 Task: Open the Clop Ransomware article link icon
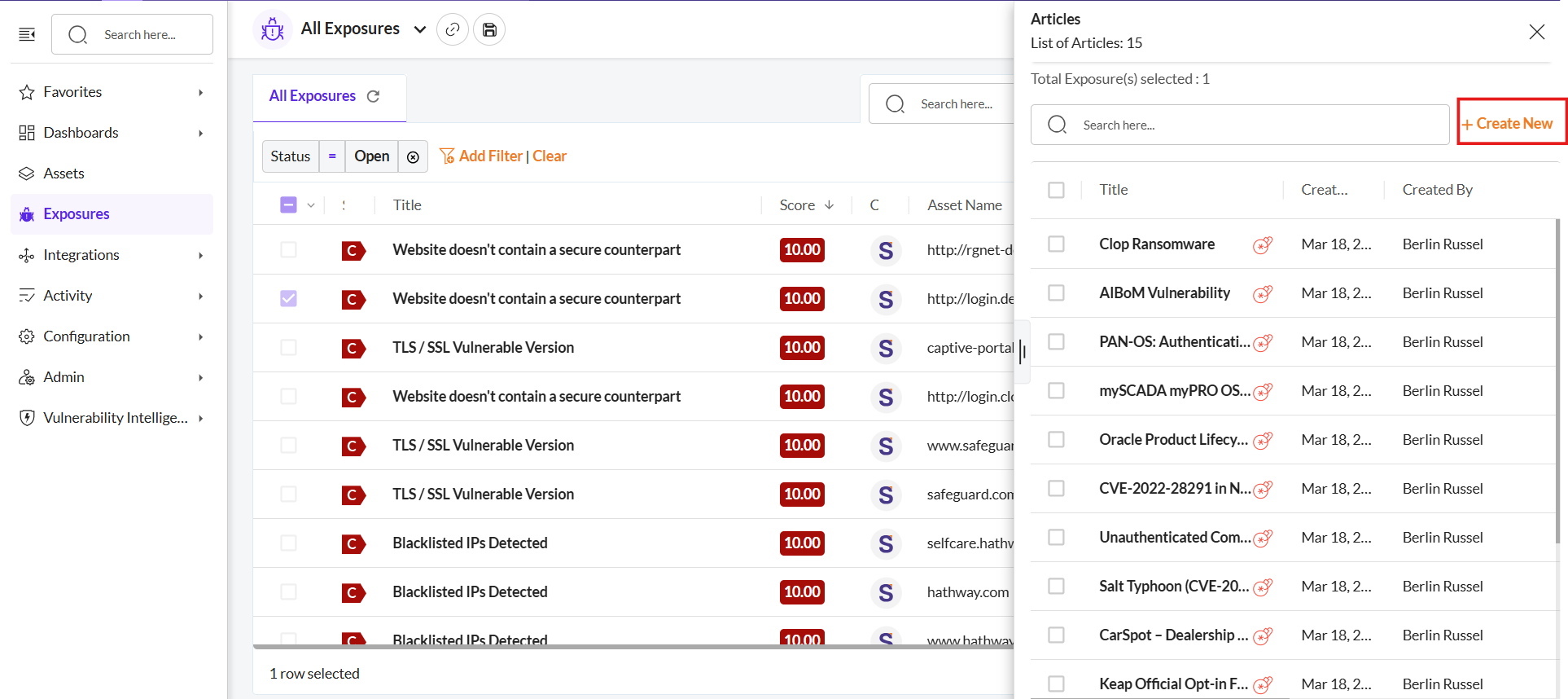1263,244
